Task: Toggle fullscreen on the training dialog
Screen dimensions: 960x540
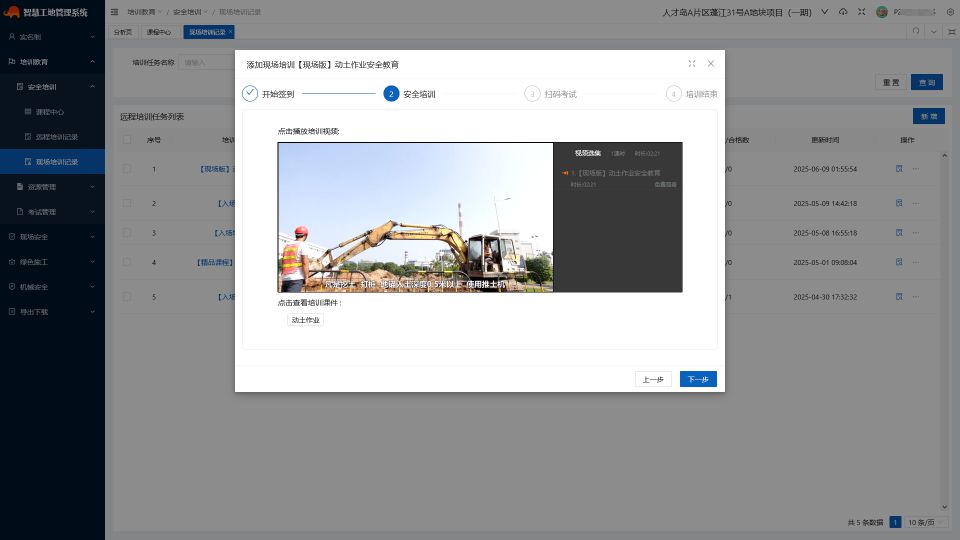Action: [x=692, y=64]
